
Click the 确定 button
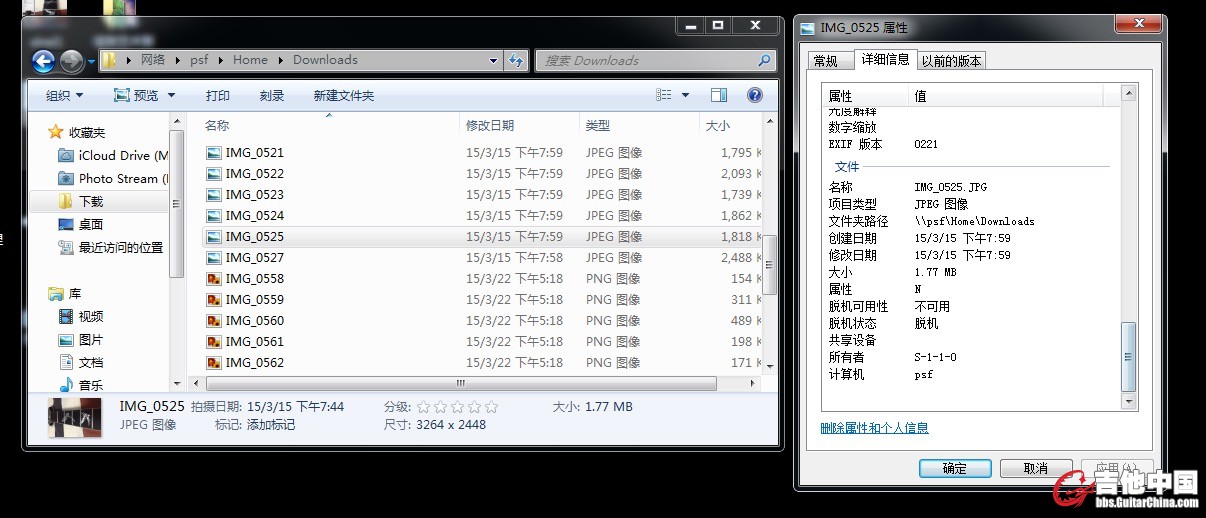click(x=954, y=468)
